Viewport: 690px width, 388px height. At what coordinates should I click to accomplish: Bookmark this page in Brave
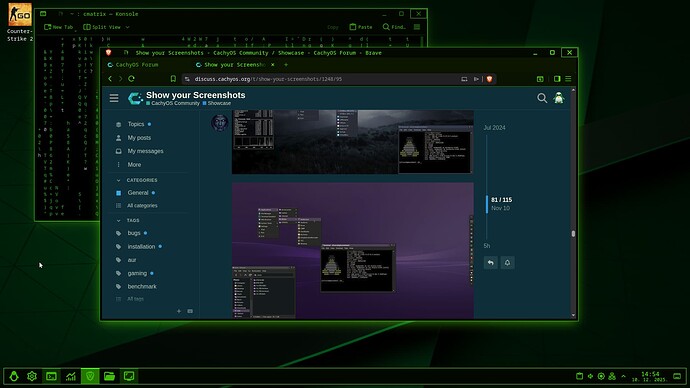tap(173, 79)
